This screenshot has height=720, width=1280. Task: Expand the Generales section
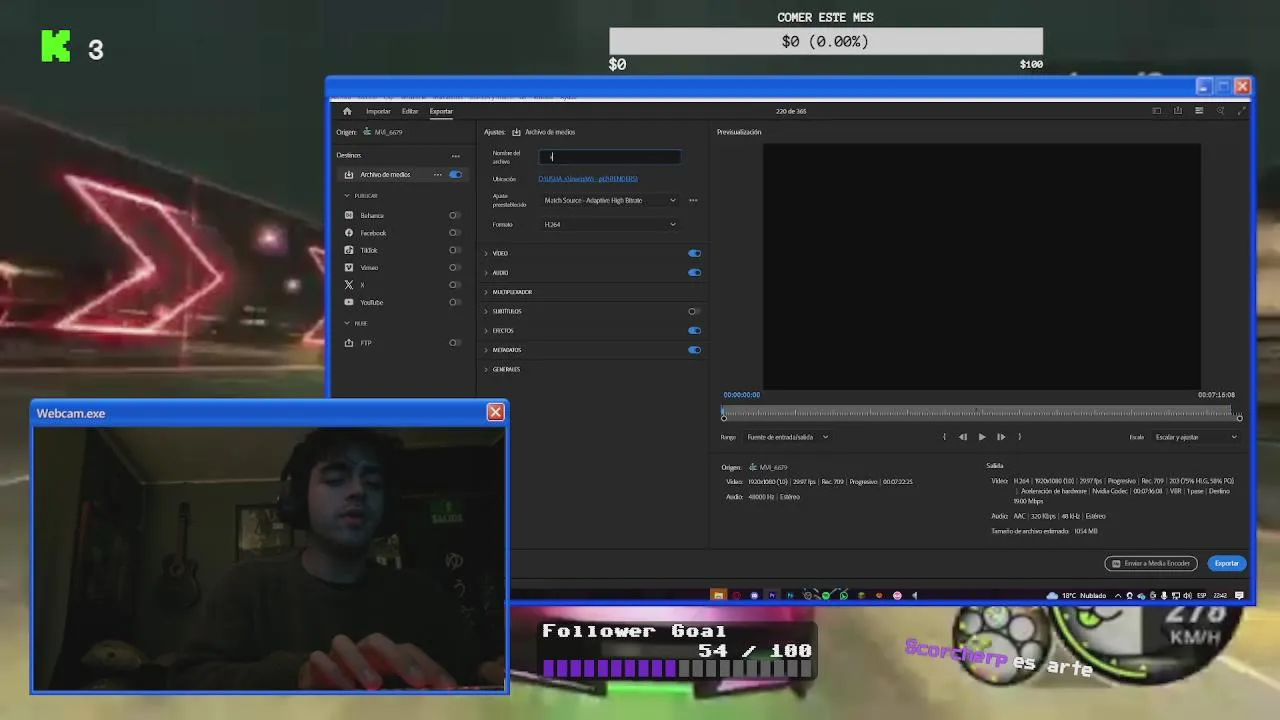click(487, 369)
